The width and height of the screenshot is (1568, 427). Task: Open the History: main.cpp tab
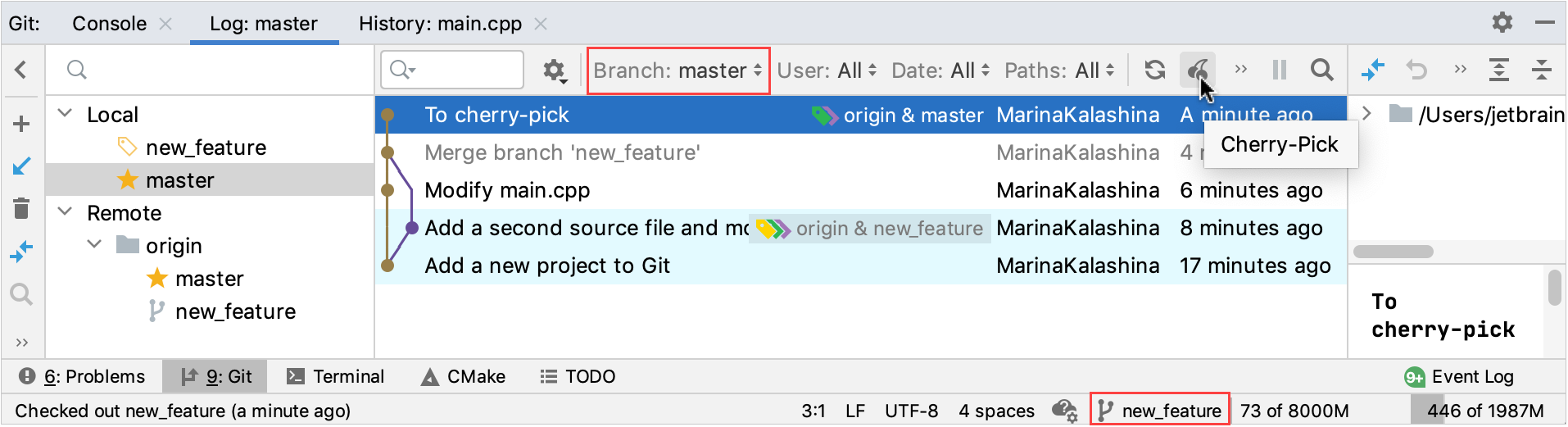(x=440, y=24)
